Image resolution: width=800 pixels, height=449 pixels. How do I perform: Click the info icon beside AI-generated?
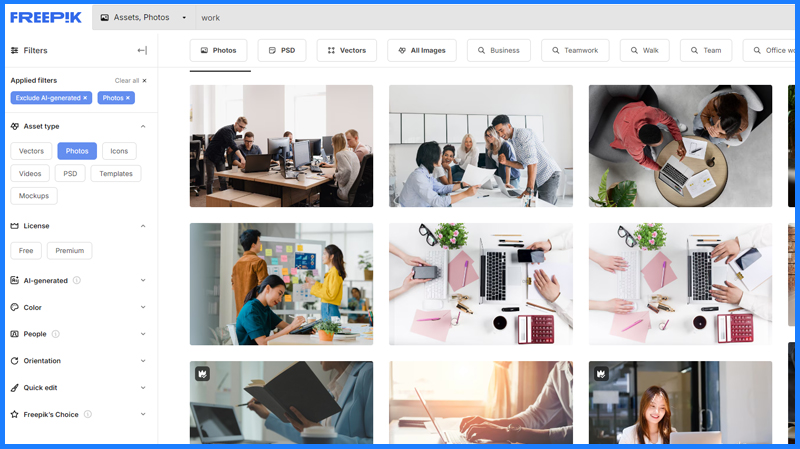click(x=77, y=280)
